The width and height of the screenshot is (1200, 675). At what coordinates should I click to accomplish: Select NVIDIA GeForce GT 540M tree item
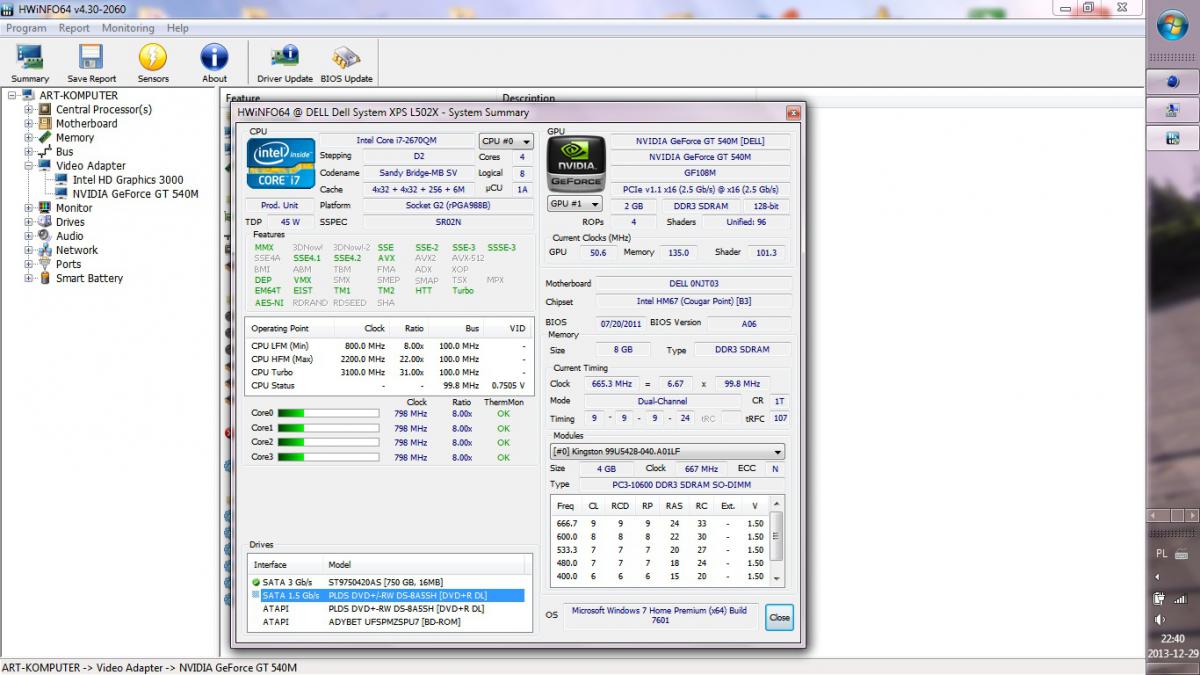(136, 194)
